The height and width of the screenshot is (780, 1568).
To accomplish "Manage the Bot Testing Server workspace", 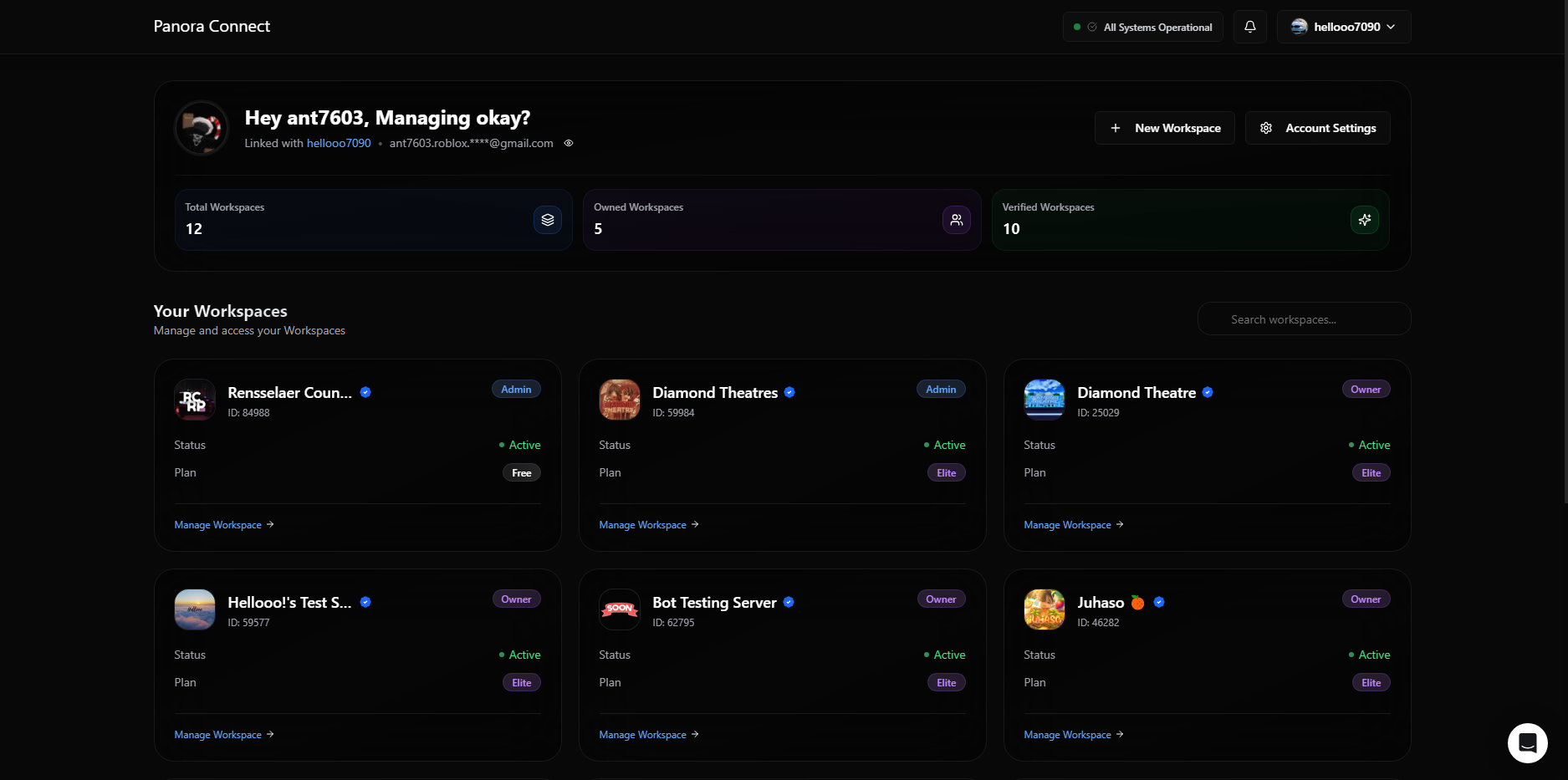I will click(642, 734).
